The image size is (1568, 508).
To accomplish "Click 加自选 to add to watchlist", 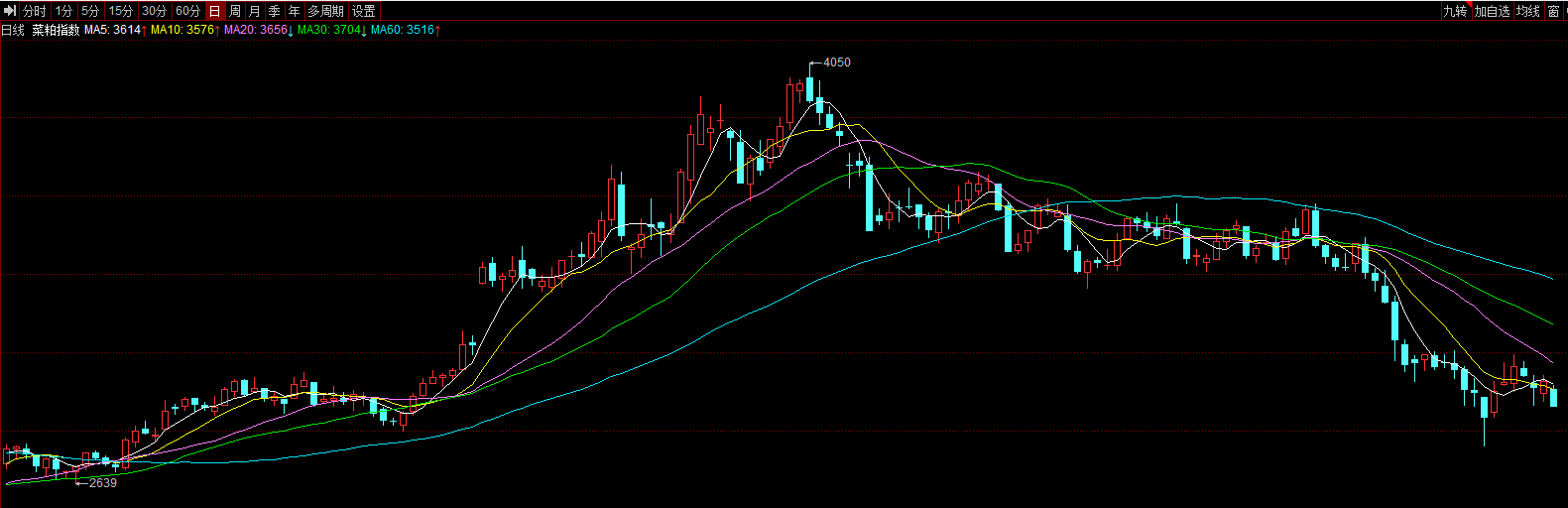I will 1492,11.
